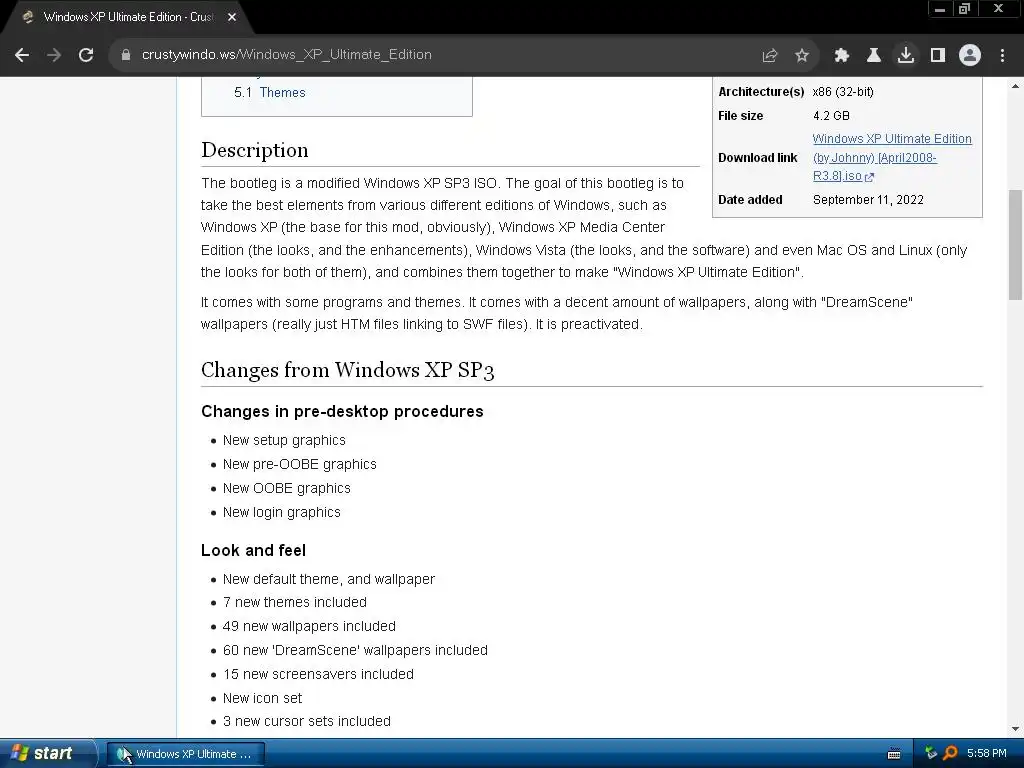
Task: Open Chrome three-dot menu
Action: coord(1002,56)
